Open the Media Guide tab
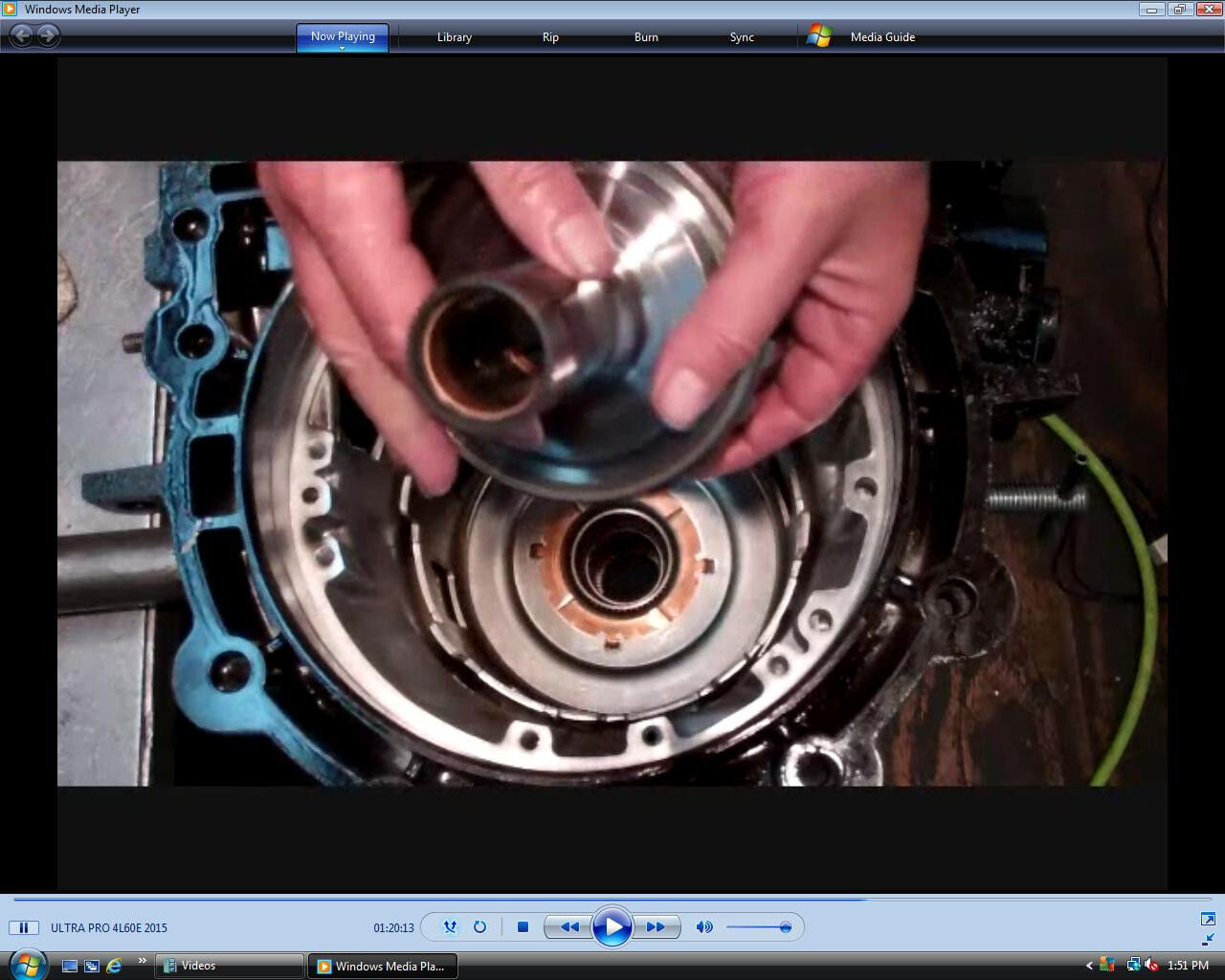The height and width of the screenshot is (980, 1225). (882, 37)
